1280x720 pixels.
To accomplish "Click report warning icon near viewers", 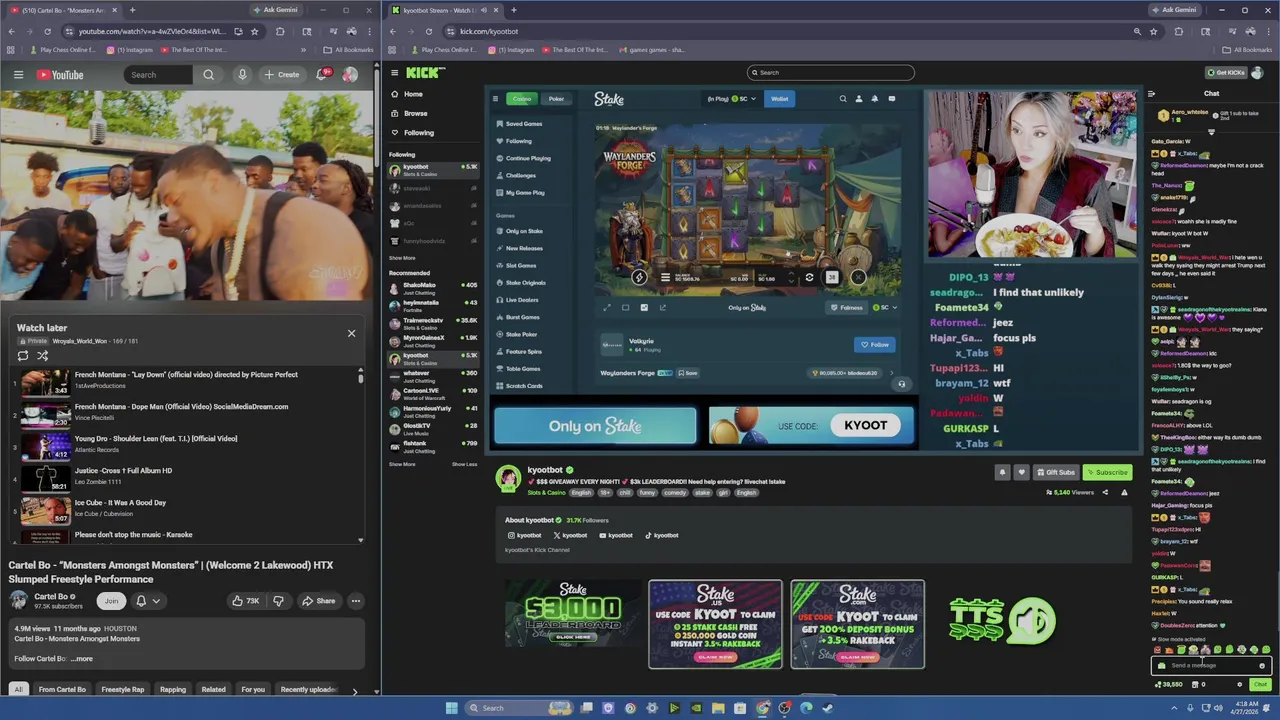I will click(x=1124, y=492).
